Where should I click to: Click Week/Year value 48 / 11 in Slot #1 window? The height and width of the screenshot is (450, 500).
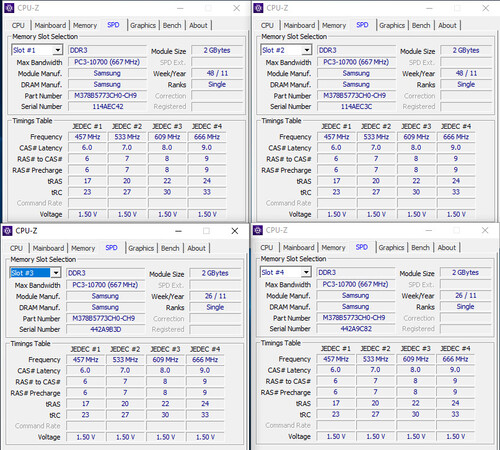[217, 73]
